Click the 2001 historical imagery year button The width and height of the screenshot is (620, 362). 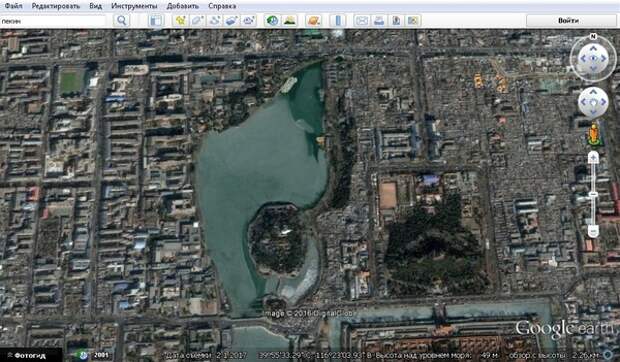click(x=101, y=355)
